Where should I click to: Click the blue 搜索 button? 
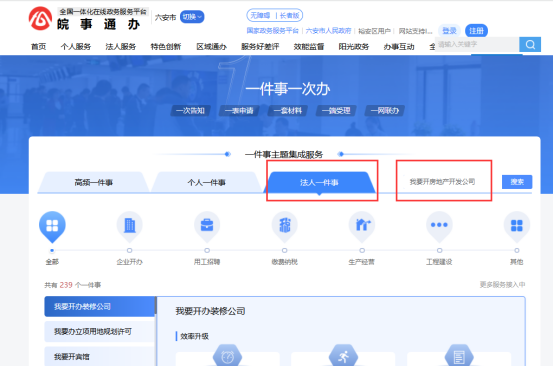tap(517, 182)
